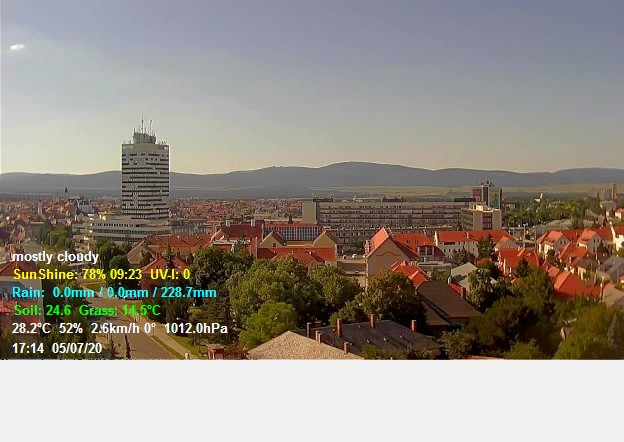Click the '52%' humidity value
624x442 pixels.
point(71,329)
